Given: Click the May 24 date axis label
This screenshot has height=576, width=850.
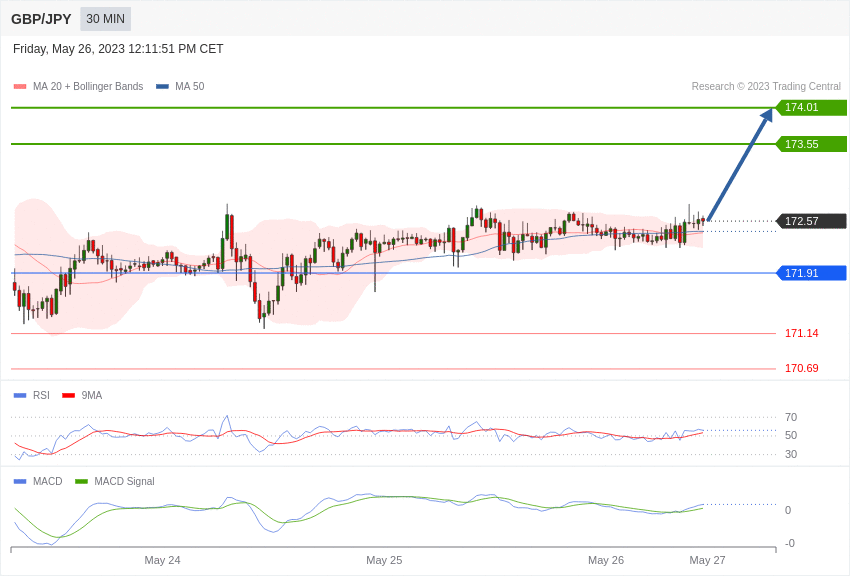Looking at the screenshot, I should [162, 560].
